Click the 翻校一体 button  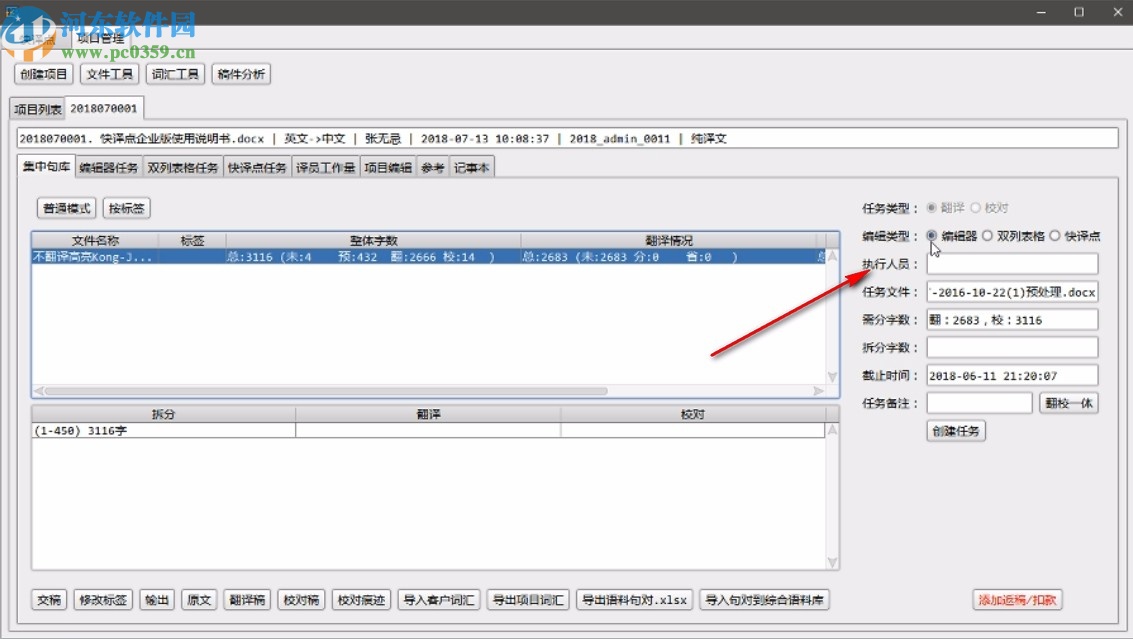pos(1069,403)
